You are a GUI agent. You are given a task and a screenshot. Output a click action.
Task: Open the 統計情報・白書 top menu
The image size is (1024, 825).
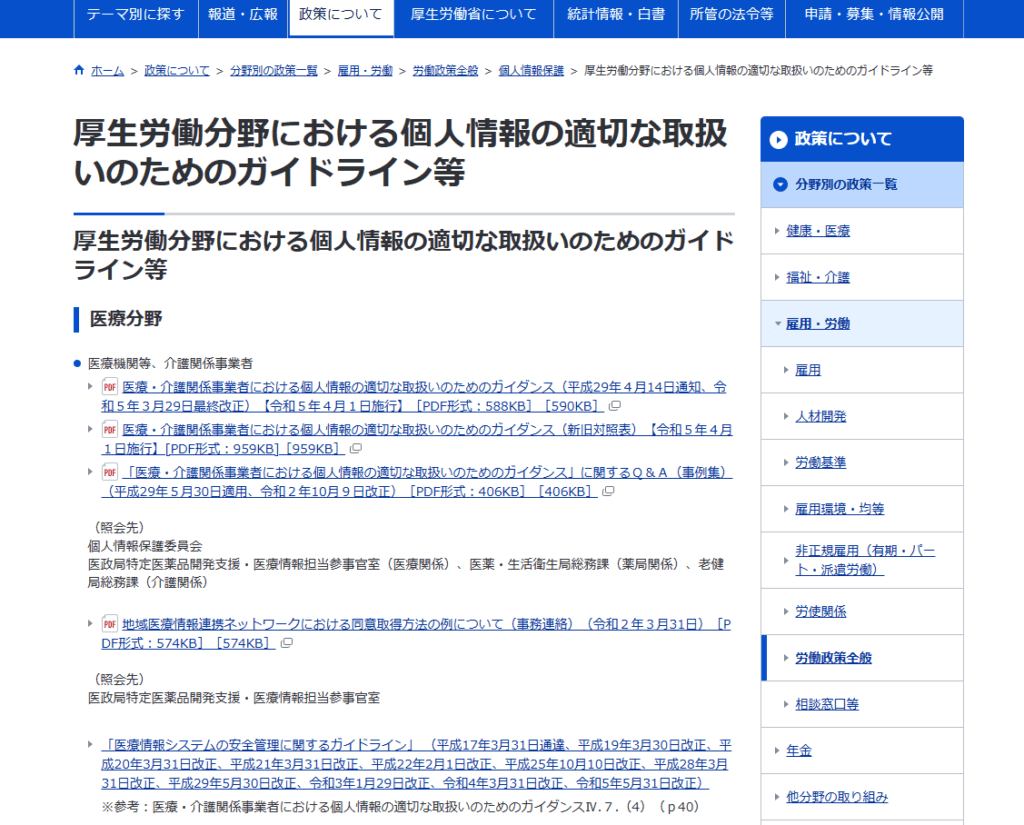(x=615, y=15)
